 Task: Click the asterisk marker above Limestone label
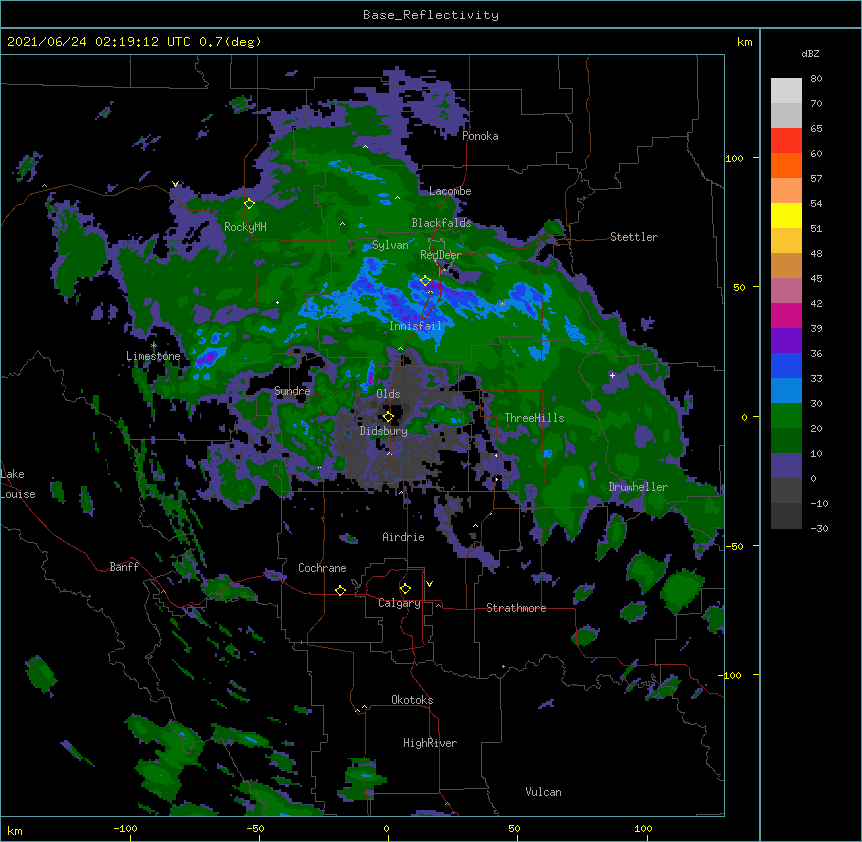click(153, 346)
